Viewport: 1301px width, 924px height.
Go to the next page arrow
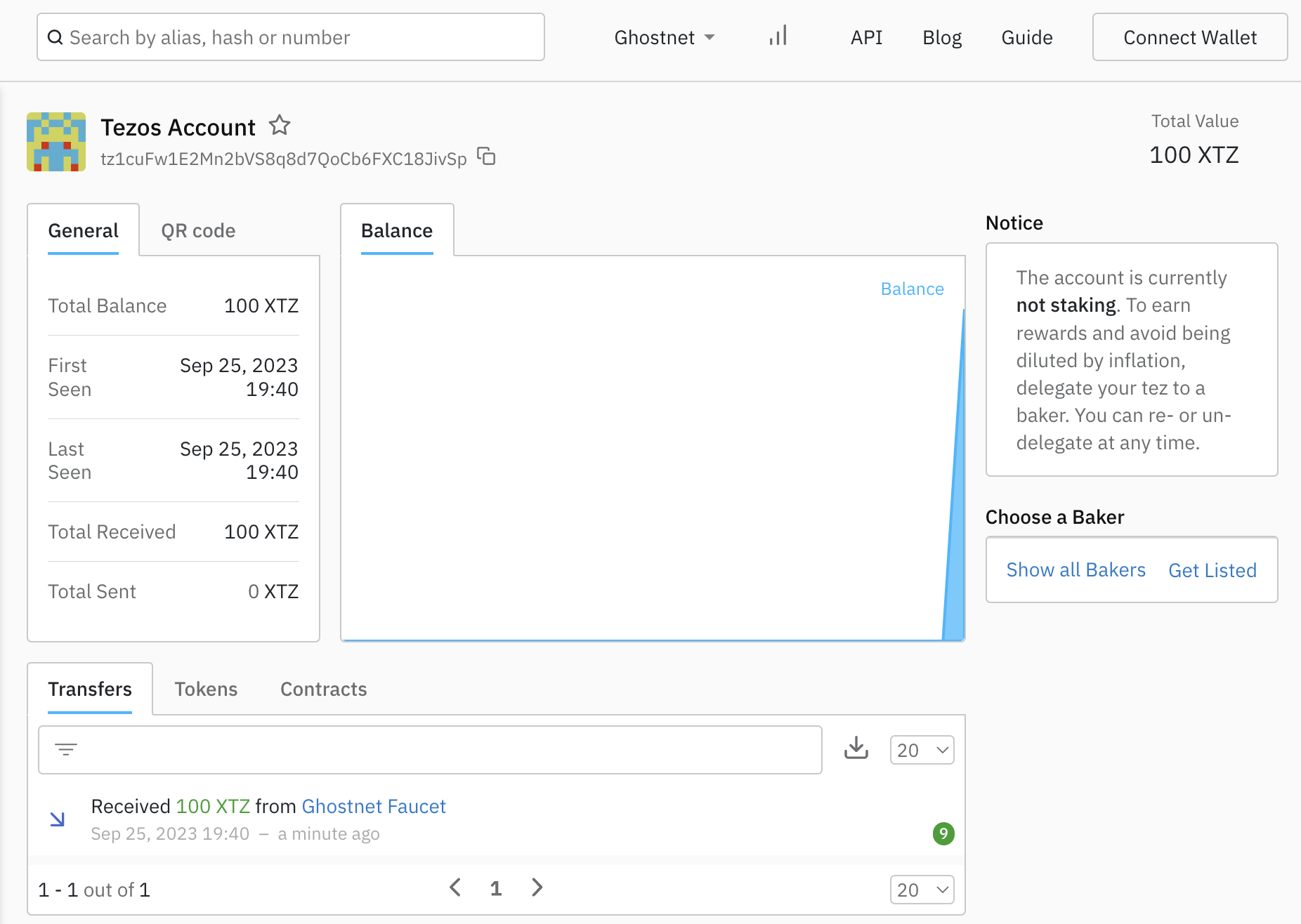point(537,887)
